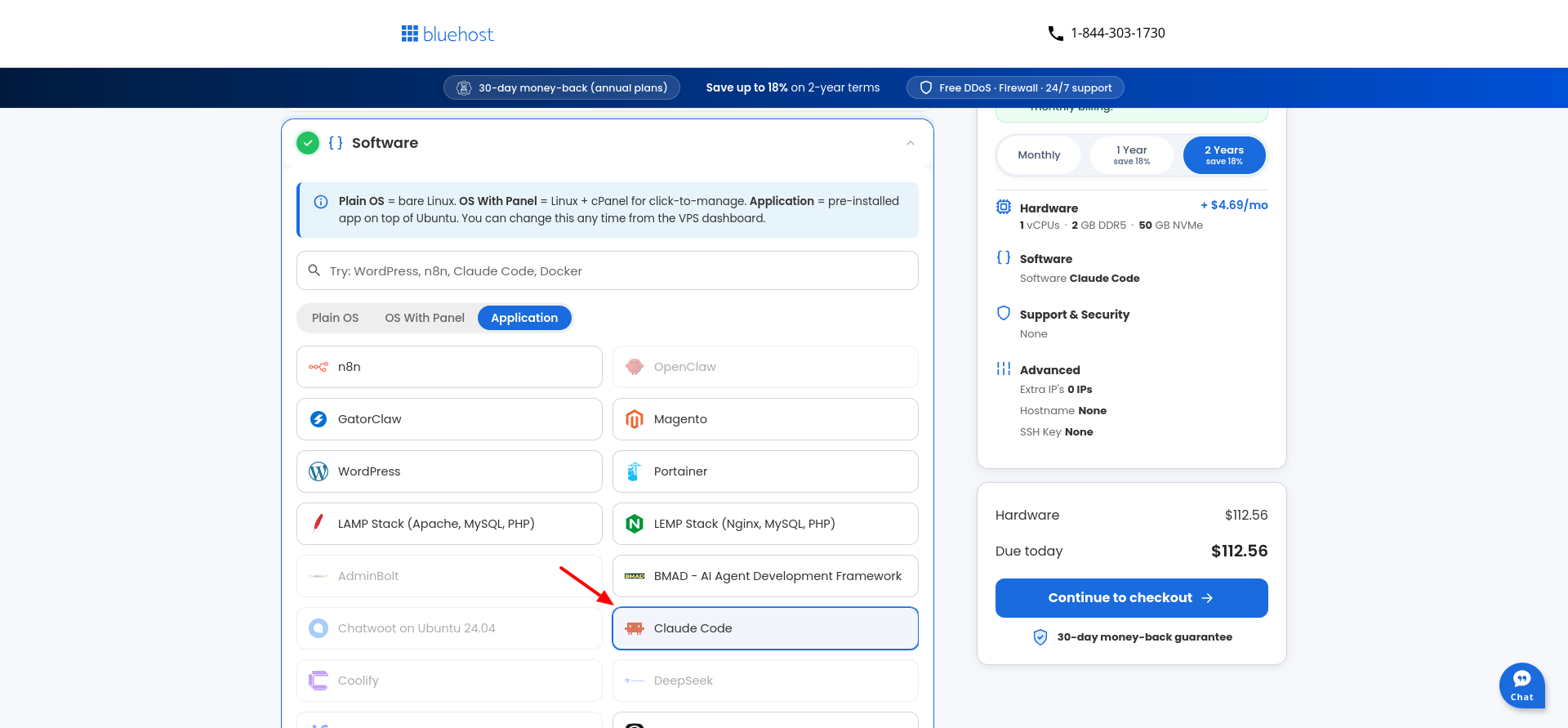The width and height of the screenshot is (1568, 728).
Task: Click the GatorClaw logo icon
Action: [318, 419]
